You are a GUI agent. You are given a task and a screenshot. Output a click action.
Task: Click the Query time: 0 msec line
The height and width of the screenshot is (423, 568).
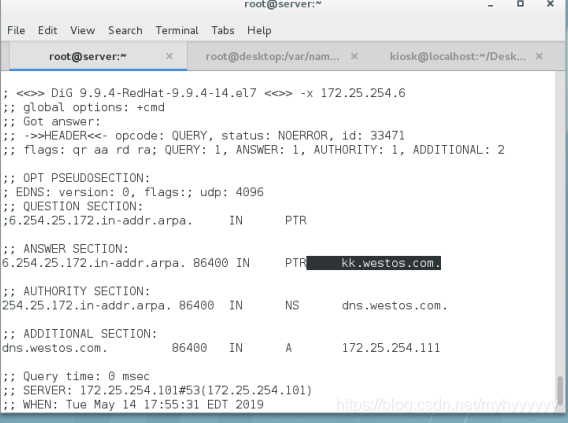click(x=76, y=376)
